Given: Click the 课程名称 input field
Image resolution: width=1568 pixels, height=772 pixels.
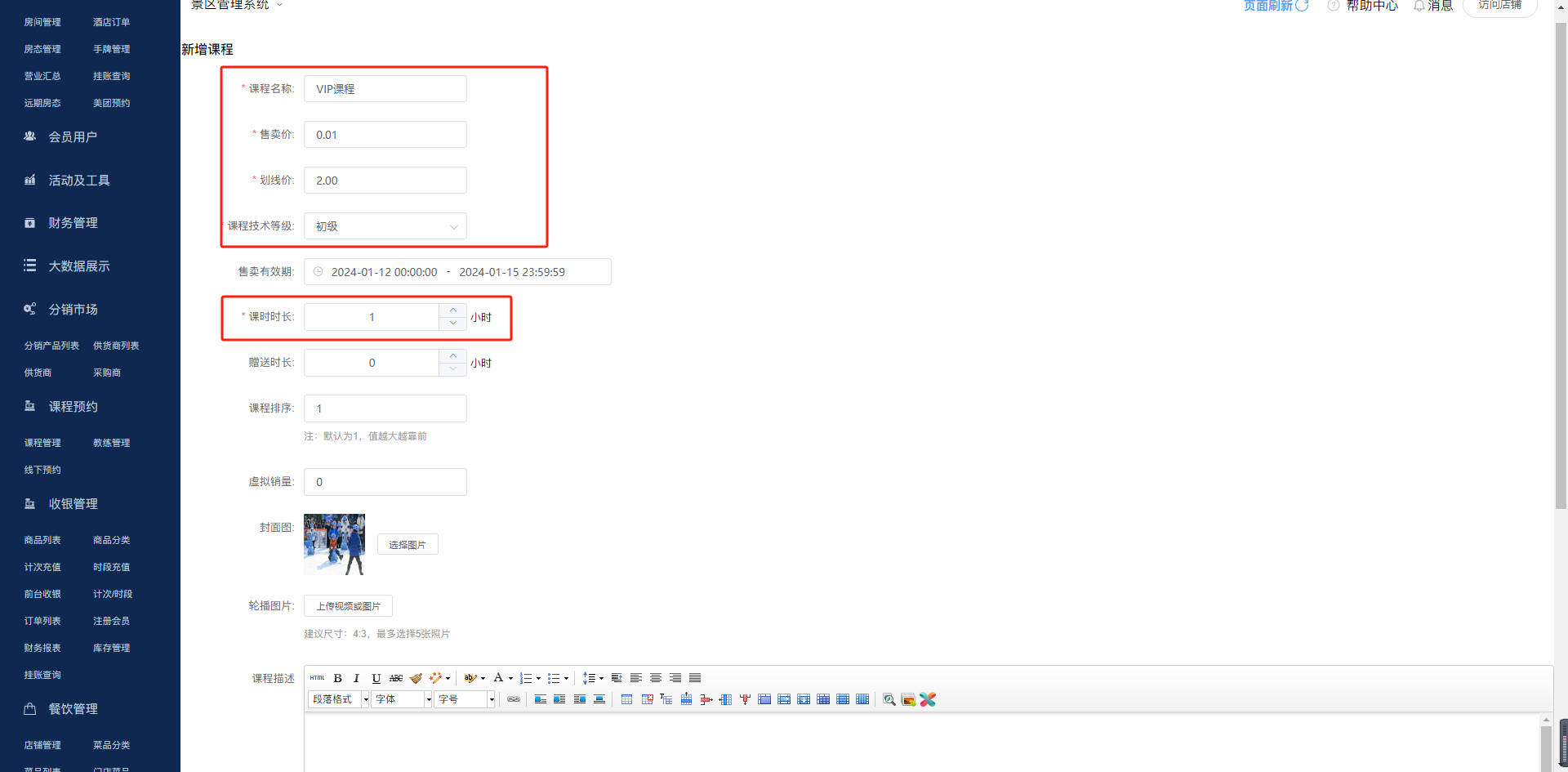Looking at the screenshot, I should point(385,89).
